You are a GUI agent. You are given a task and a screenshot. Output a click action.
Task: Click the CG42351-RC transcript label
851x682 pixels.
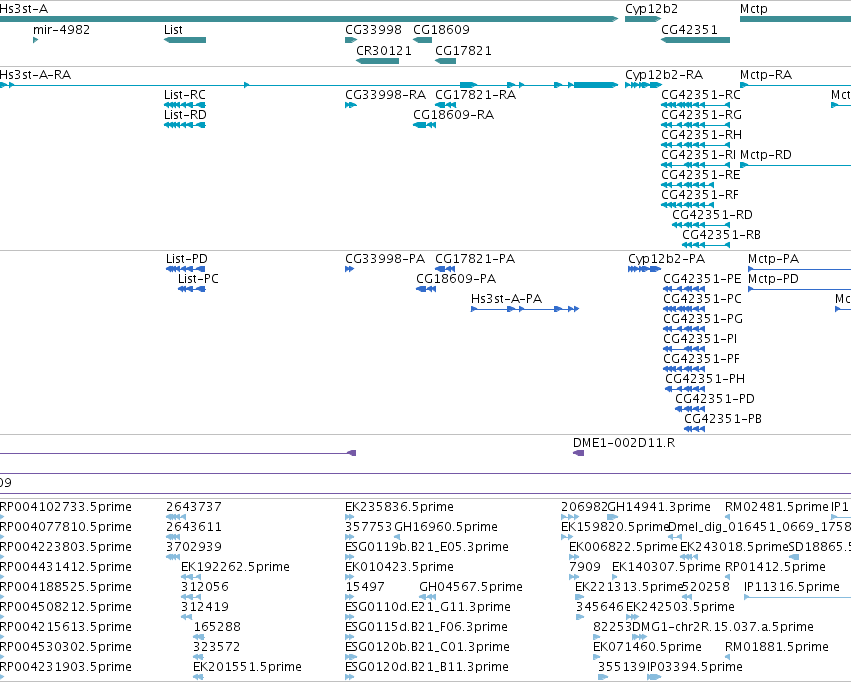(701, 94)
